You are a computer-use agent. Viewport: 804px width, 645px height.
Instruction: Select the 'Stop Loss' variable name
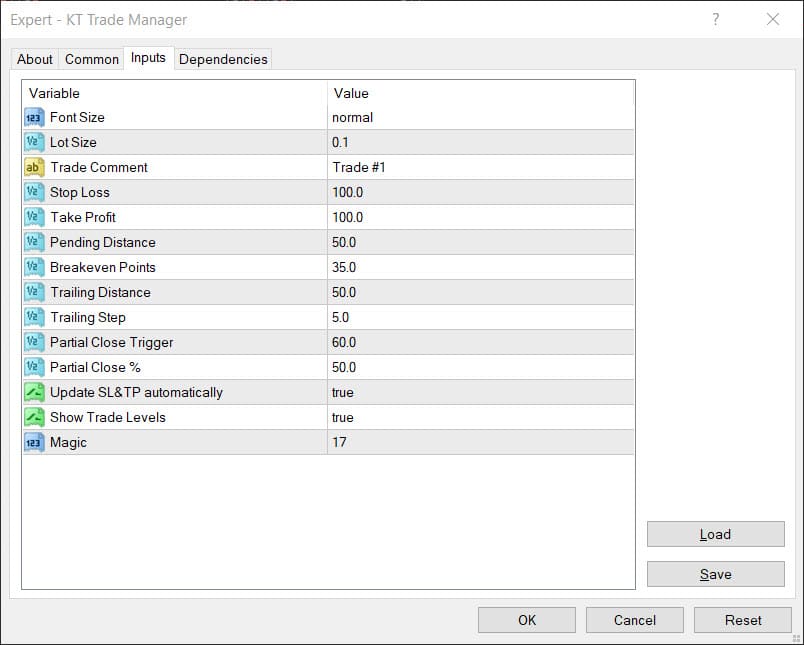tap(79, 192)
